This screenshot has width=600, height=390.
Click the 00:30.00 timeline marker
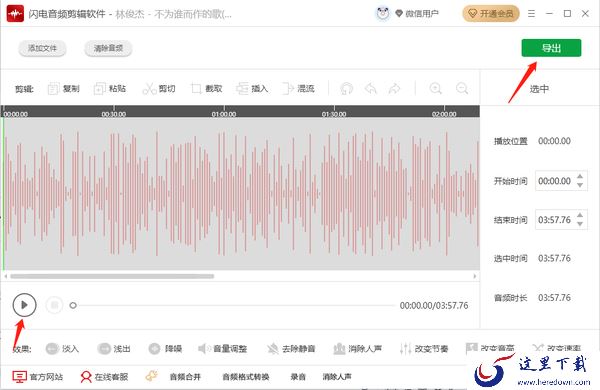[114, 114]
